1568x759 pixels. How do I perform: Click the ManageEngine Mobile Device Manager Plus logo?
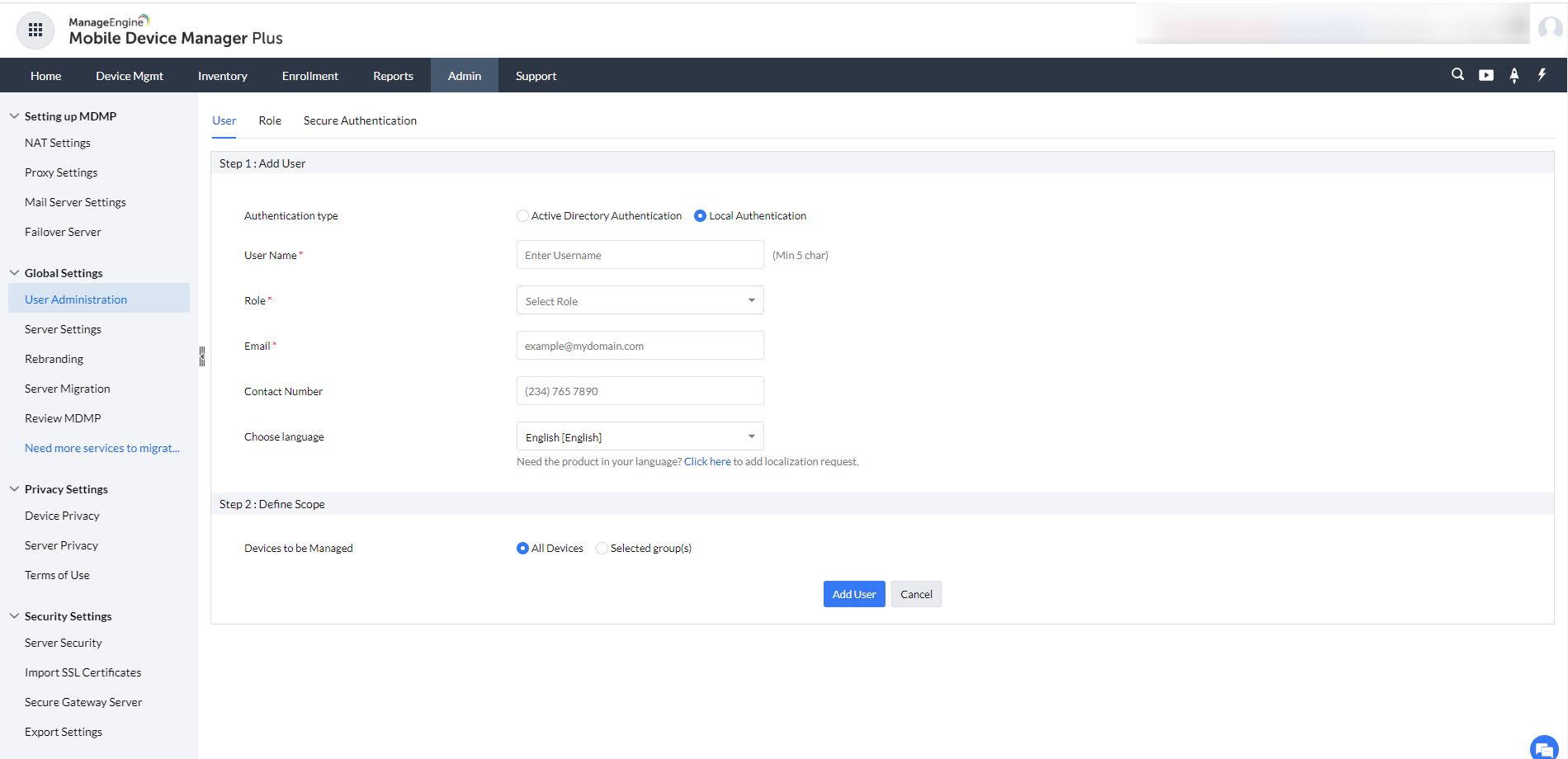click(175, 31)
